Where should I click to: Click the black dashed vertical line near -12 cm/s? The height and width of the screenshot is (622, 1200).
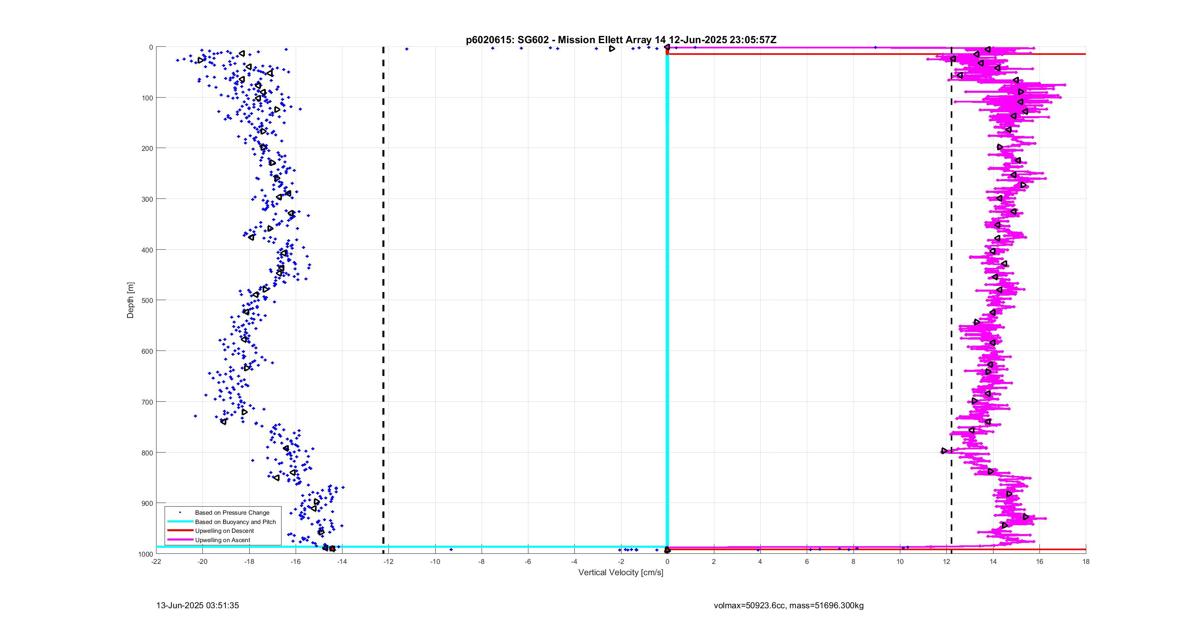[384, 300]
